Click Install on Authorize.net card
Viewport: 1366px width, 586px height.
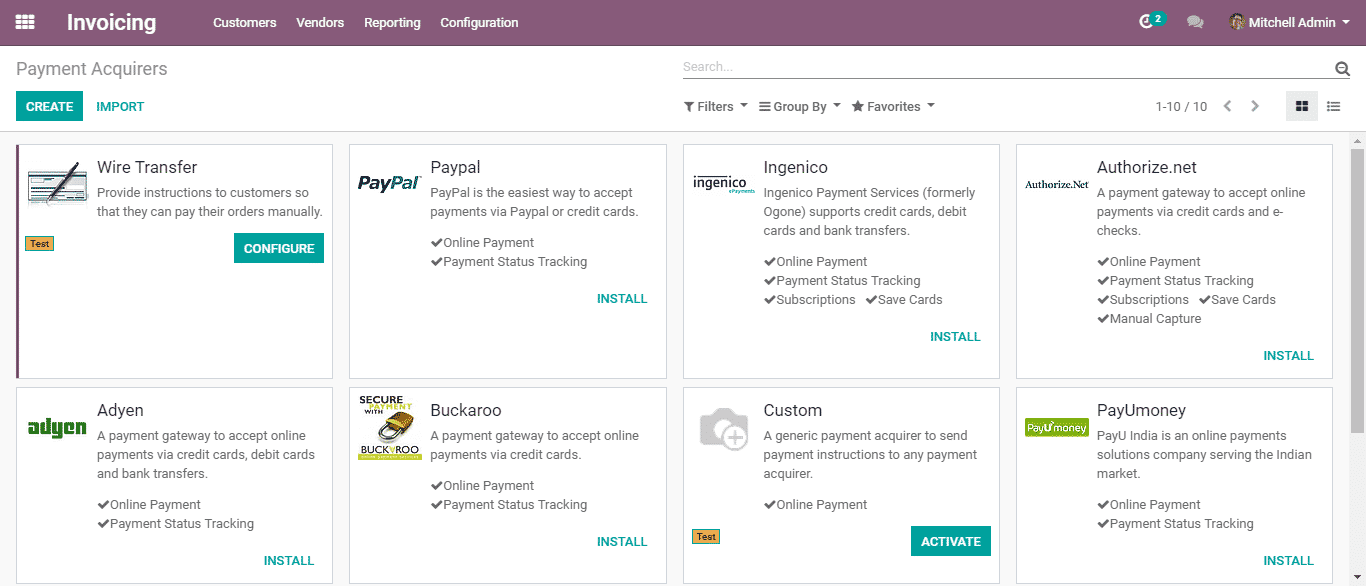[1288, 355]
